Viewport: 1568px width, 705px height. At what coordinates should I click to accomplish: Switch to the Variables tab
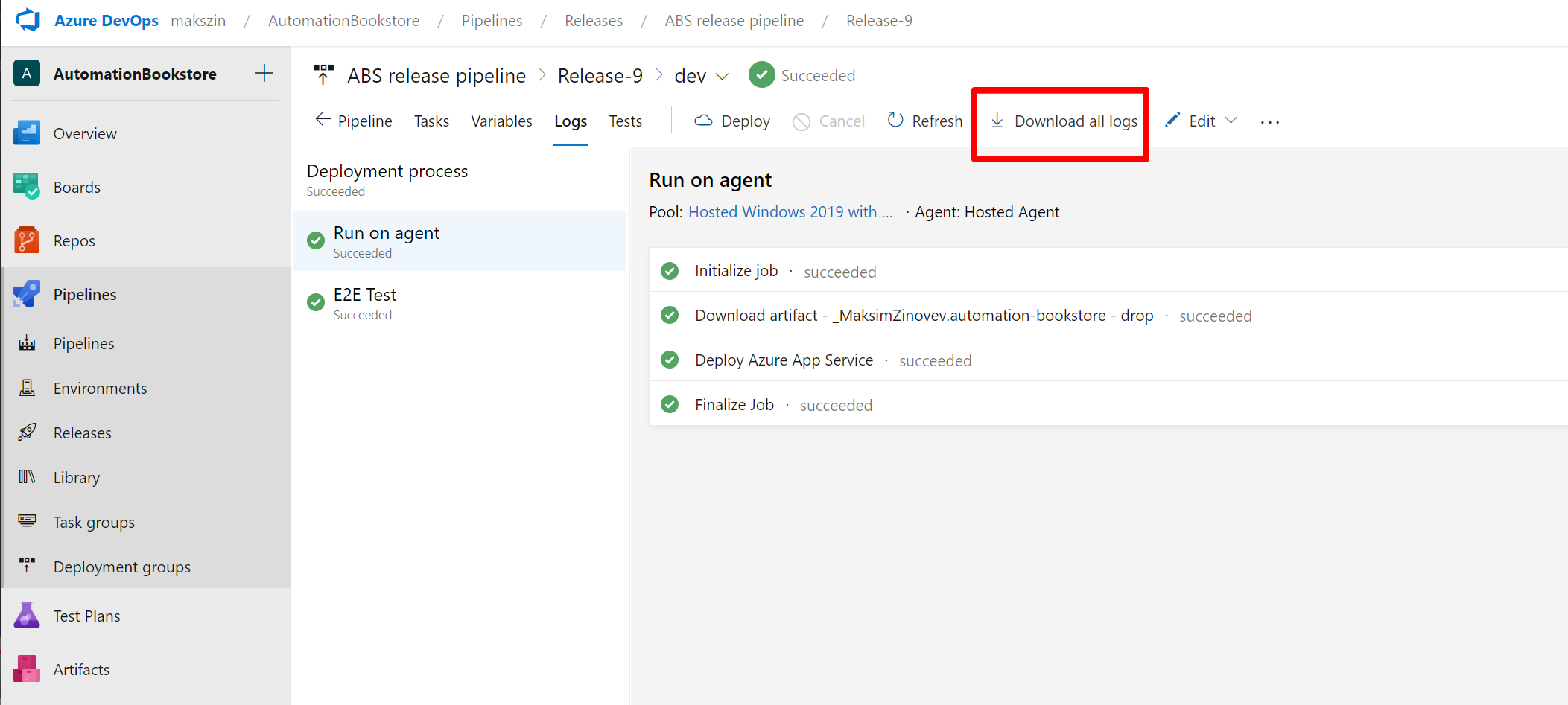coord(501,121)
